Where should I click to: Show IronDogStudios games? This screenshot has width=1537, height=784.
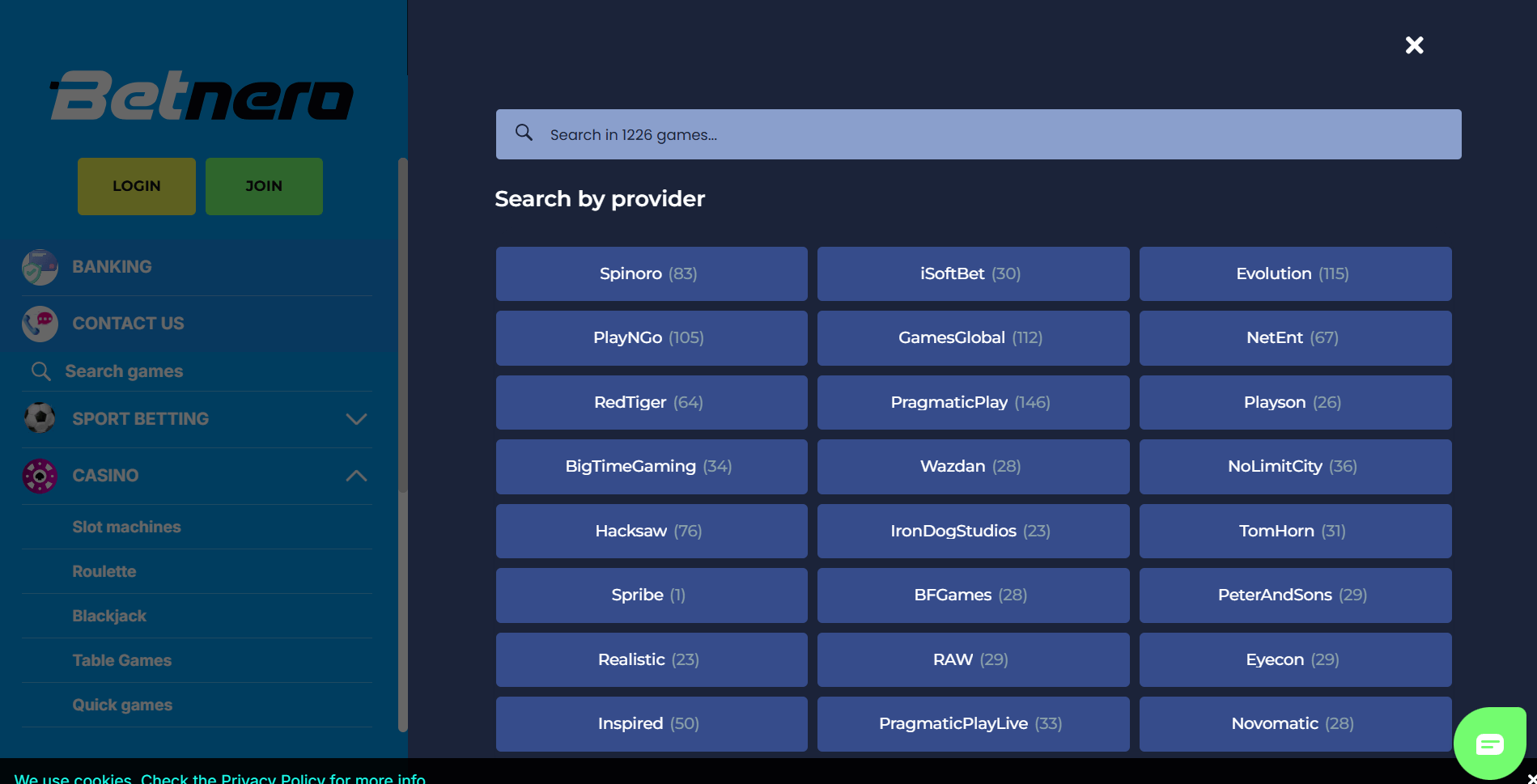coord(973,531)
